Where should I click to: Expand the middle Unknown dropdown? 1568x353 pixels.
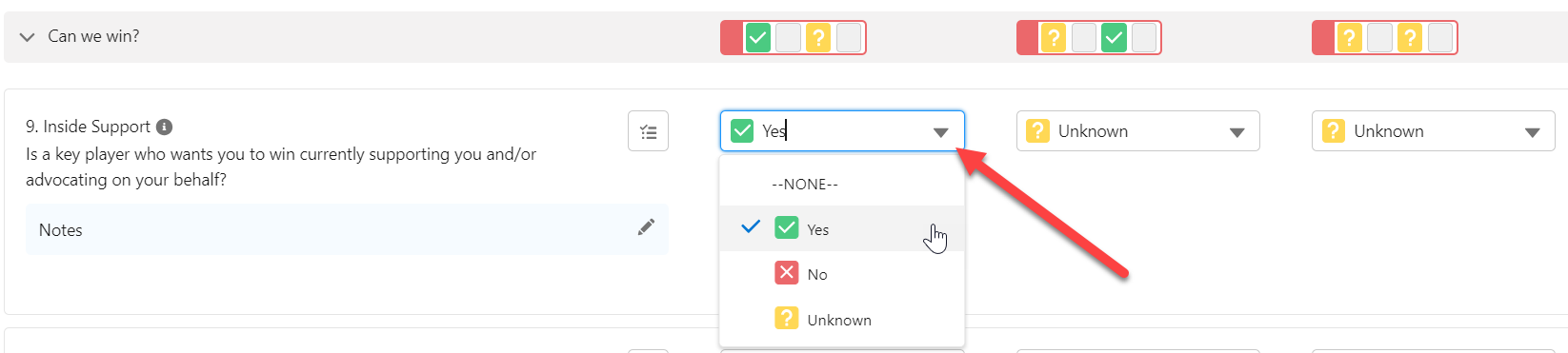tap(1236, 132)
